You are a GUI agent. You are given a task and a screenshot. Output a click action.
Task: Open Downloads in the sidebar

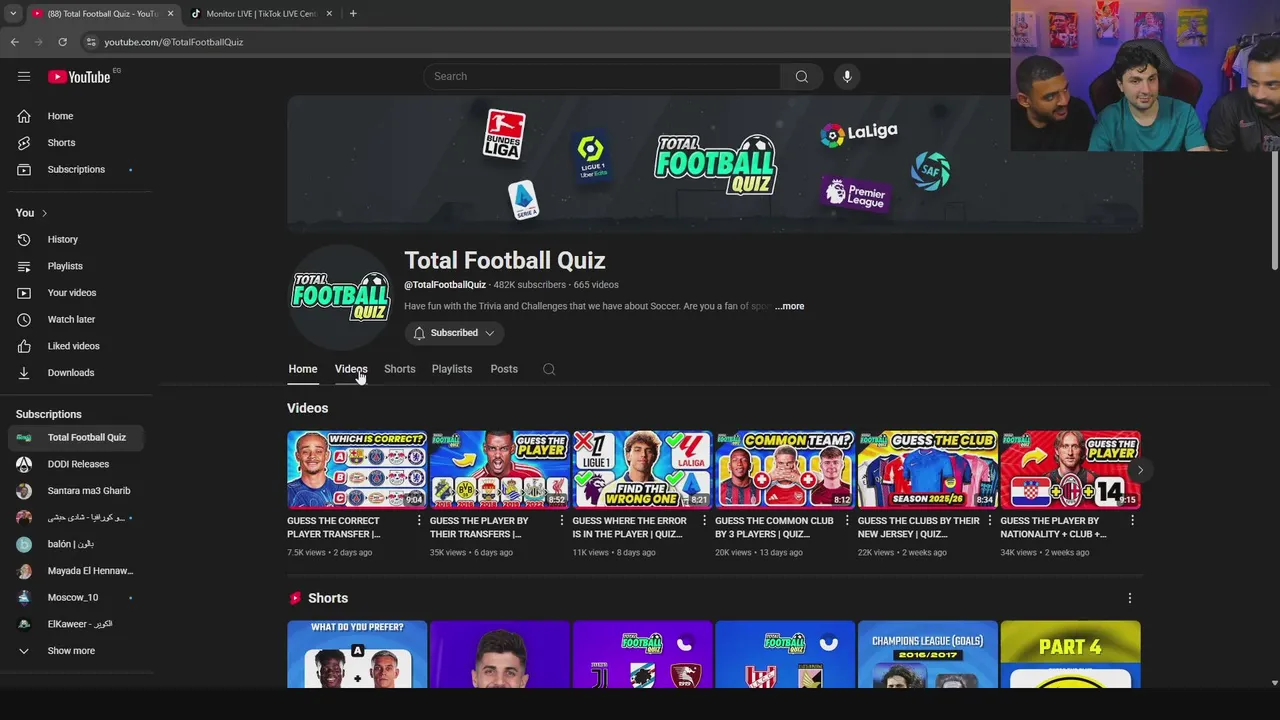(76, 373)
